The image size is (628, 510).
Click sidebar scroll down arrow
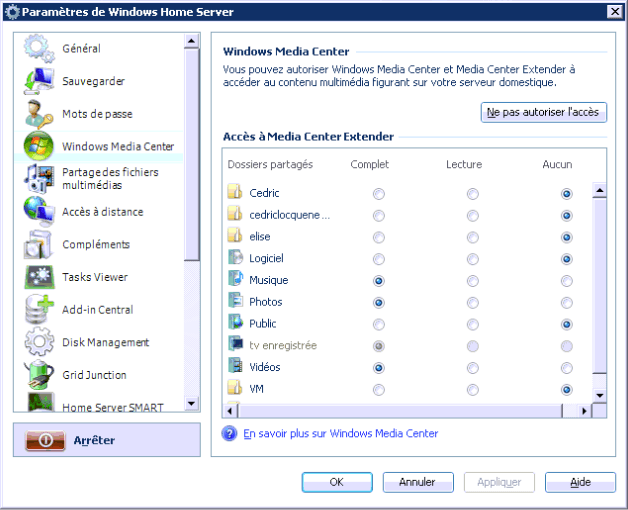coord(191,403)
